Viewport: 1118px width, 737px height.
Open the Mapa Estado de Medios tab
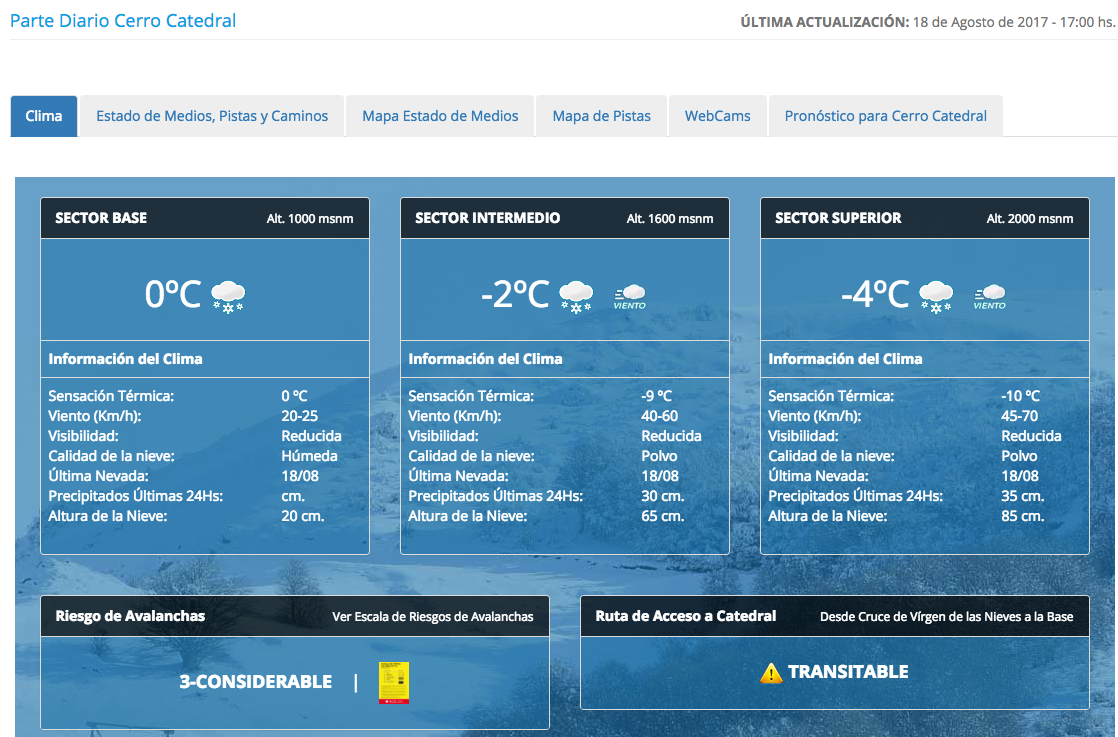[x=440, y=115]
